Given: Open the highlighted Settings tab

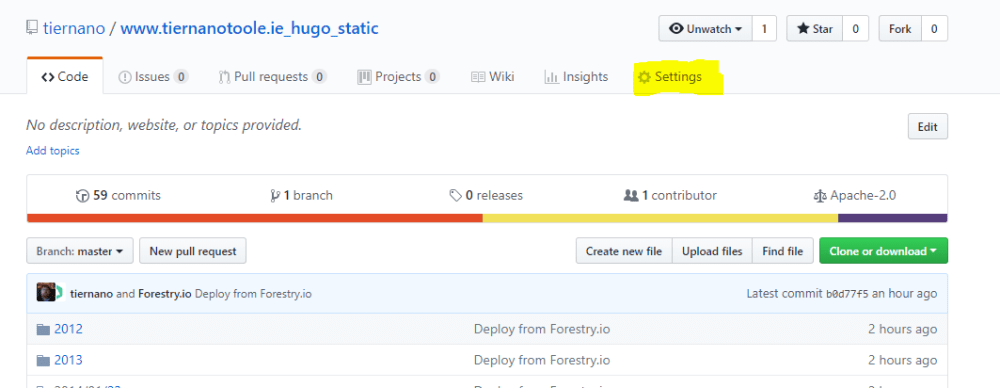Looking at the screenshot, I should (670, 77).
